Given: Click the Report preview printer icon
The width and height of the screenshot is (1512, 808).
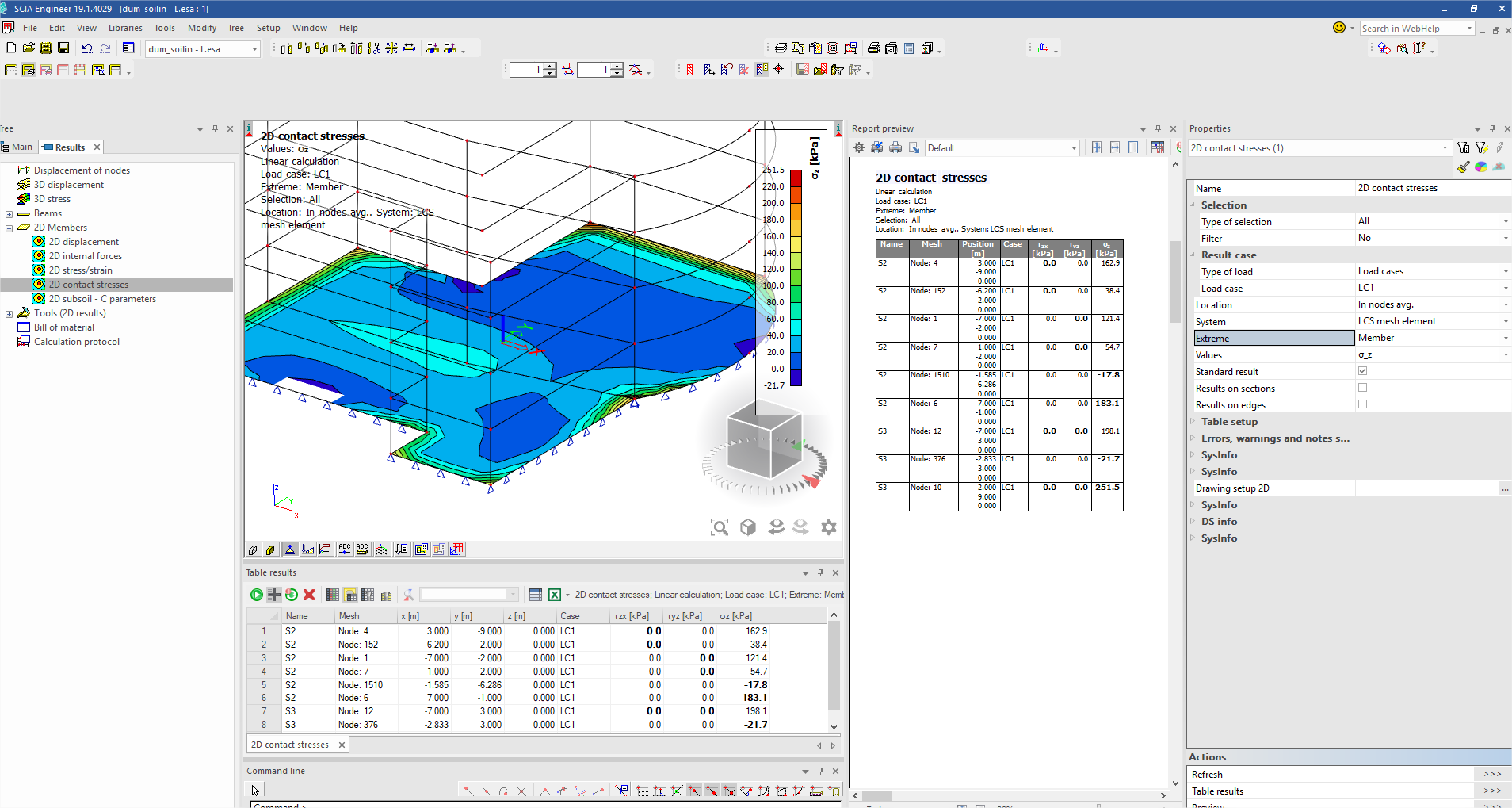Looking at the screenshot, I should [895, 147].
